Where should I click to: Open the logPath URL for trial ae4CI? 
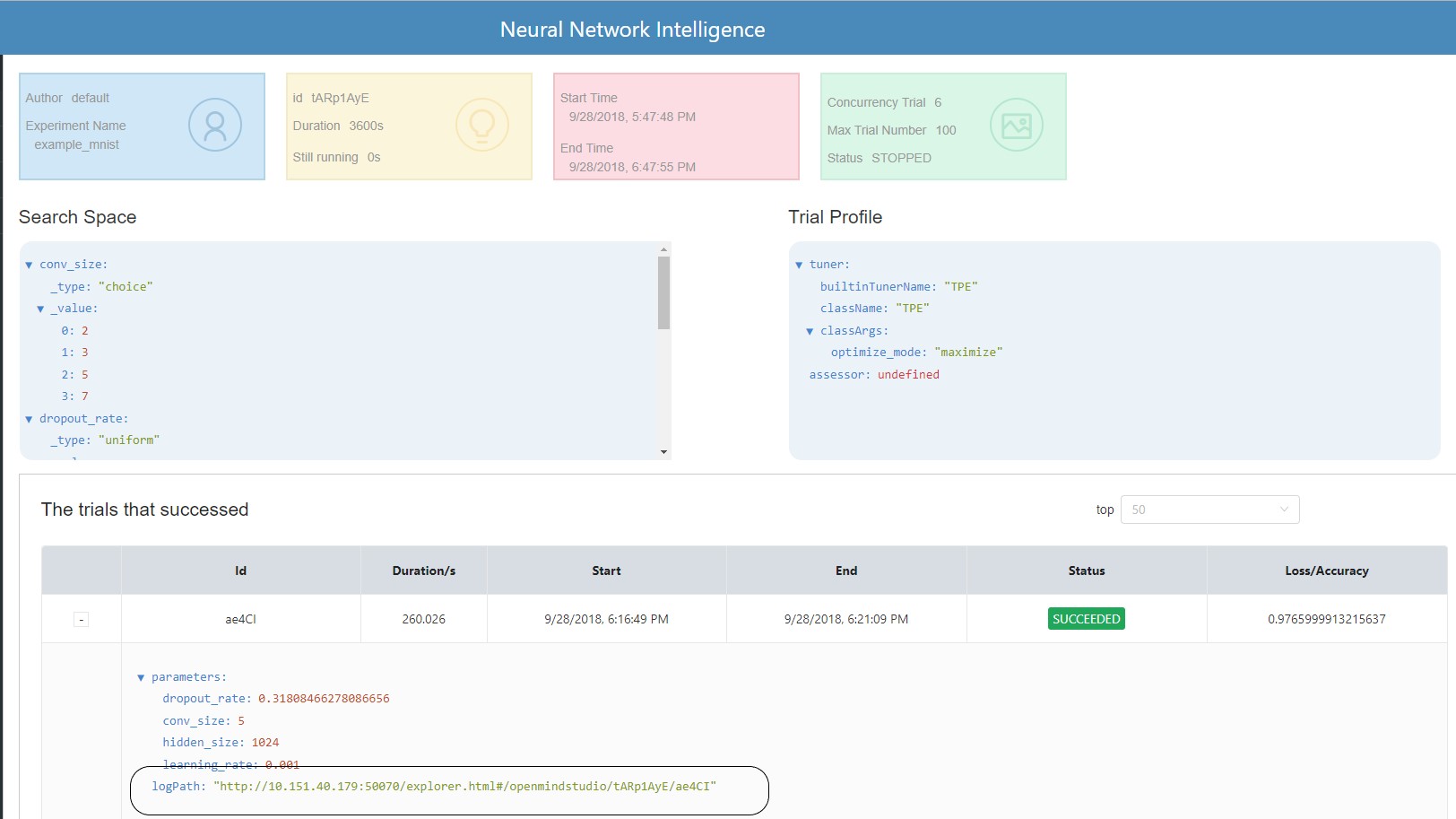[x=464, y=787]
